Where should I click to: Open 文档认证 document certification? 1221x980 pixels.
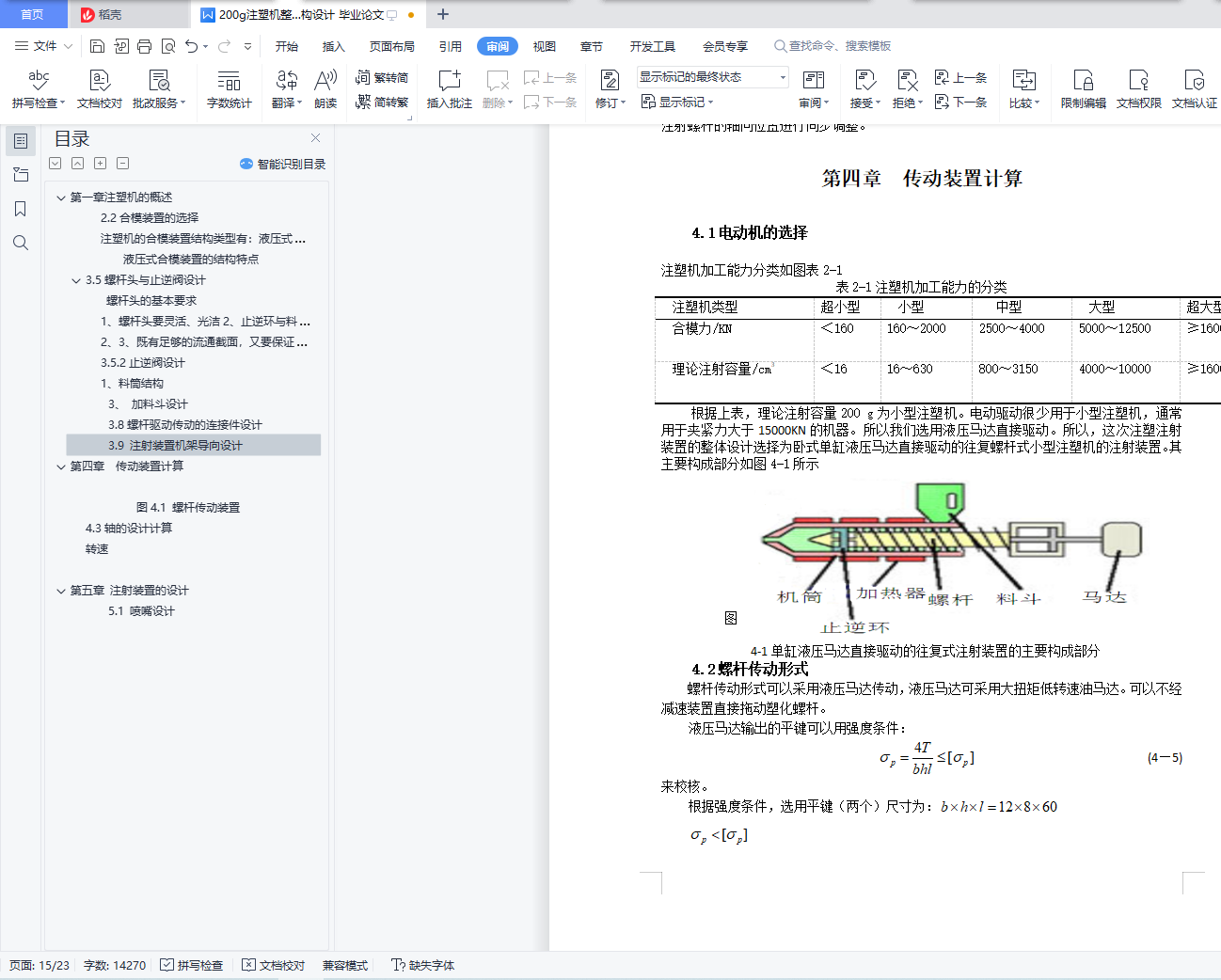tap(1195, 89)
